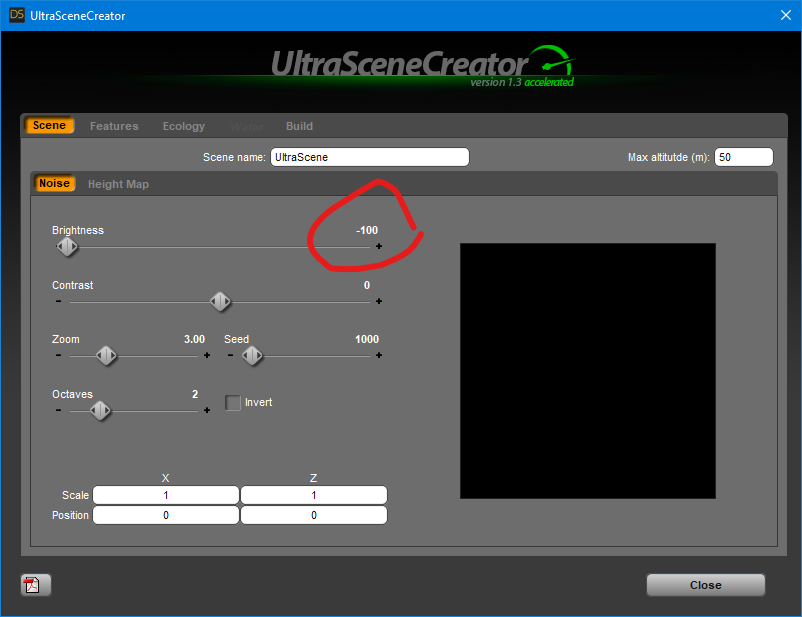The image size is (802, 617).
Task: Select the Noise sub-tab
Action: click(x=54, y=183)
